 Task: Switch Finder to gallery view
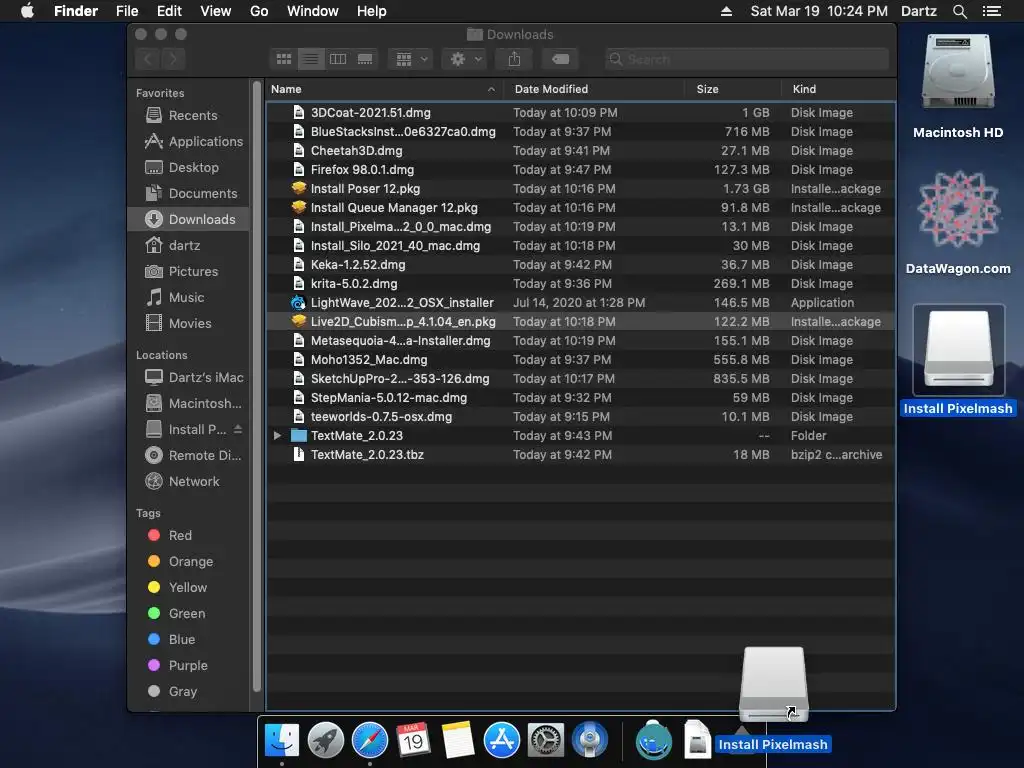tap(365, 59)
